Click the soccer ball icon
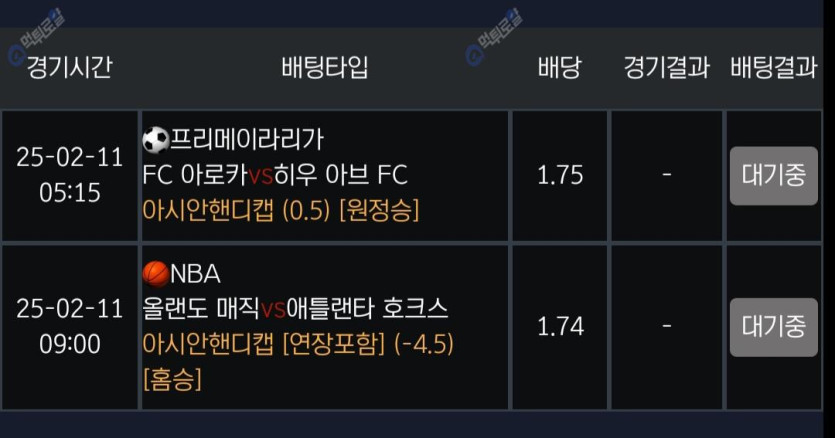 pos(156,140)
